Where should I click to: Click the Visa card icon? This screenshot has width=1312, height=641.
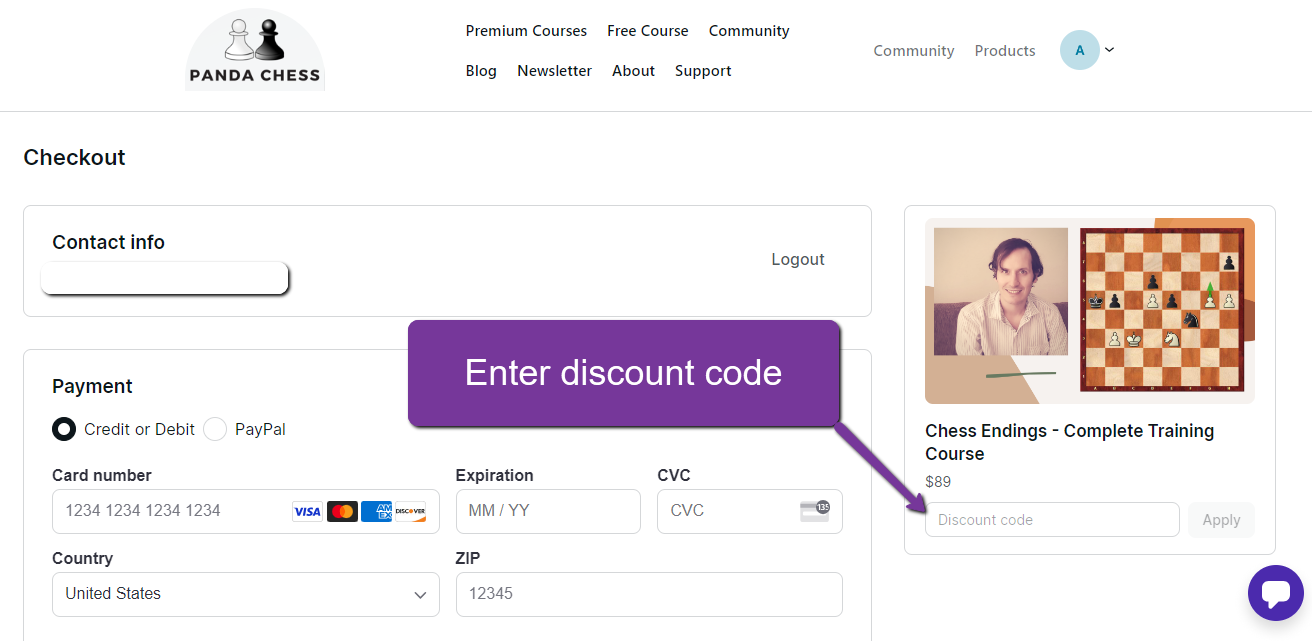(307, 512)
